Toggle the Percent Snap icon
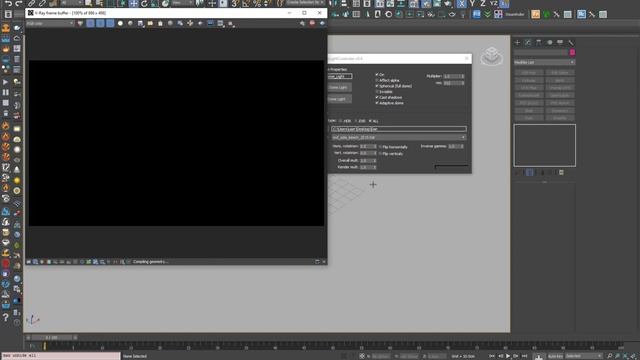The image size is (640, 360). [x=257, y=4]
